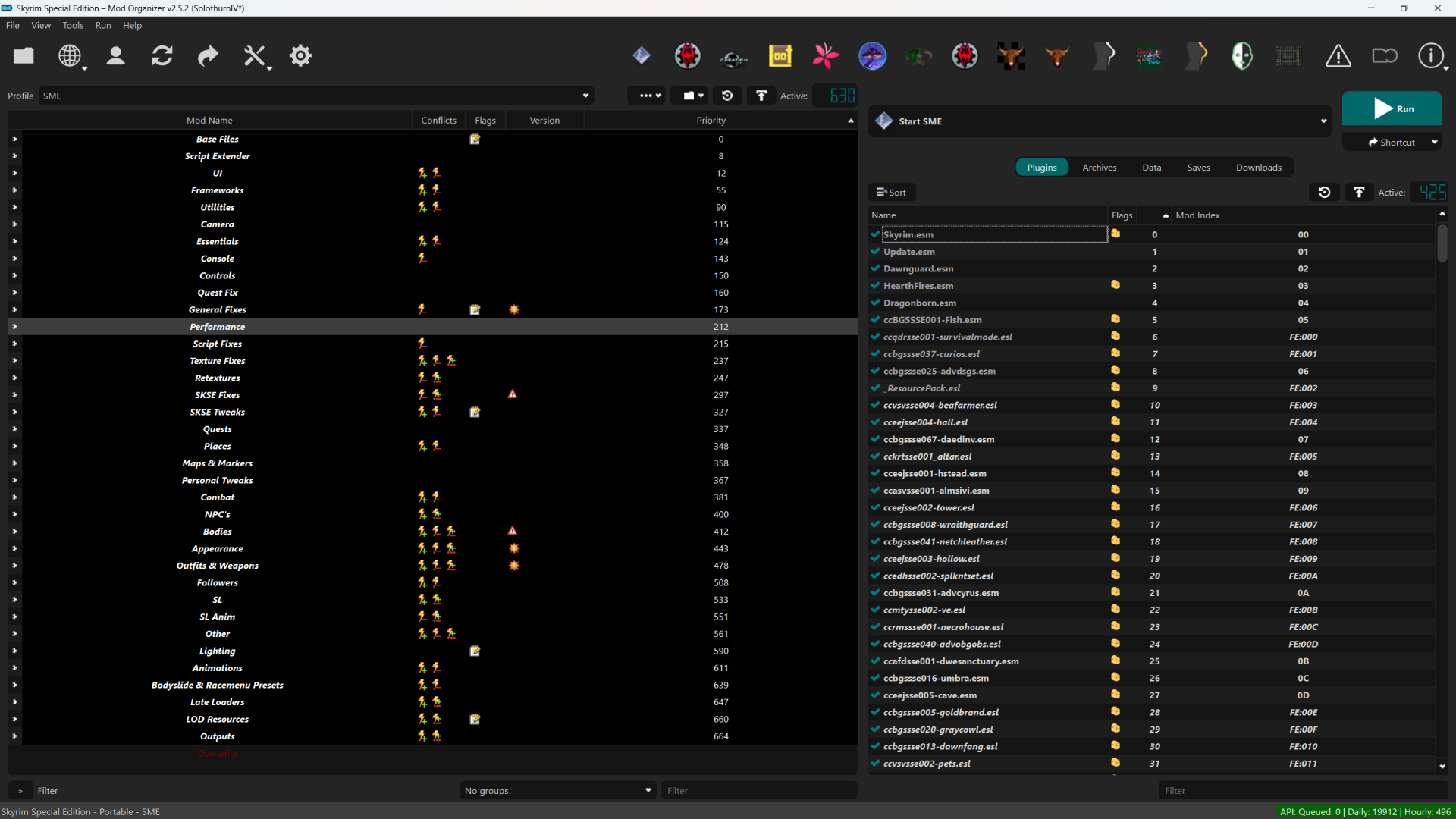This screenshot has width=1456, height=819.
Task: Click the green mask face shortcut icon
Action: pyautogui.click(x=1242, y=56)
